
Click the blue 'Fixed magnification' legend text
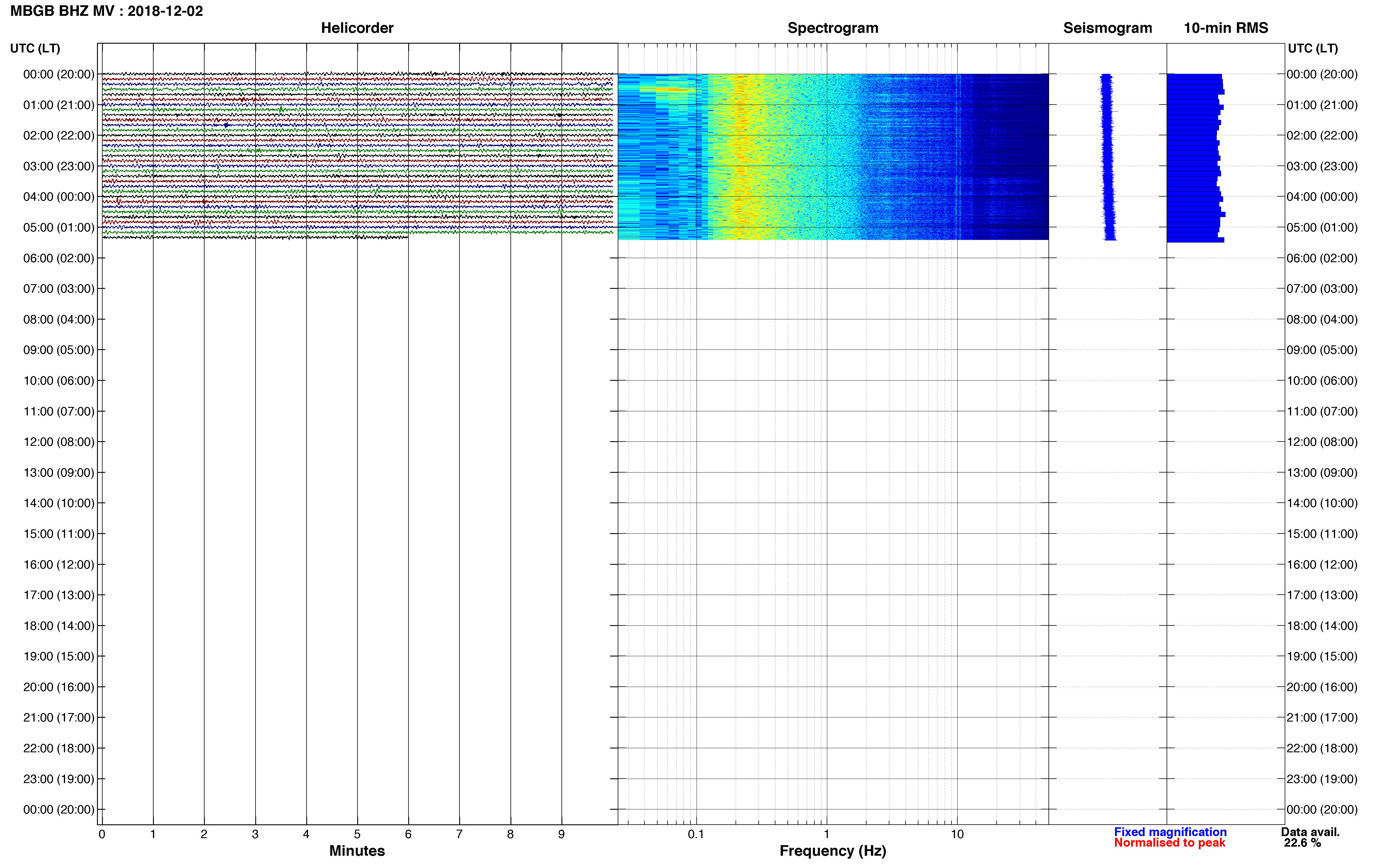coord(1170,832)
